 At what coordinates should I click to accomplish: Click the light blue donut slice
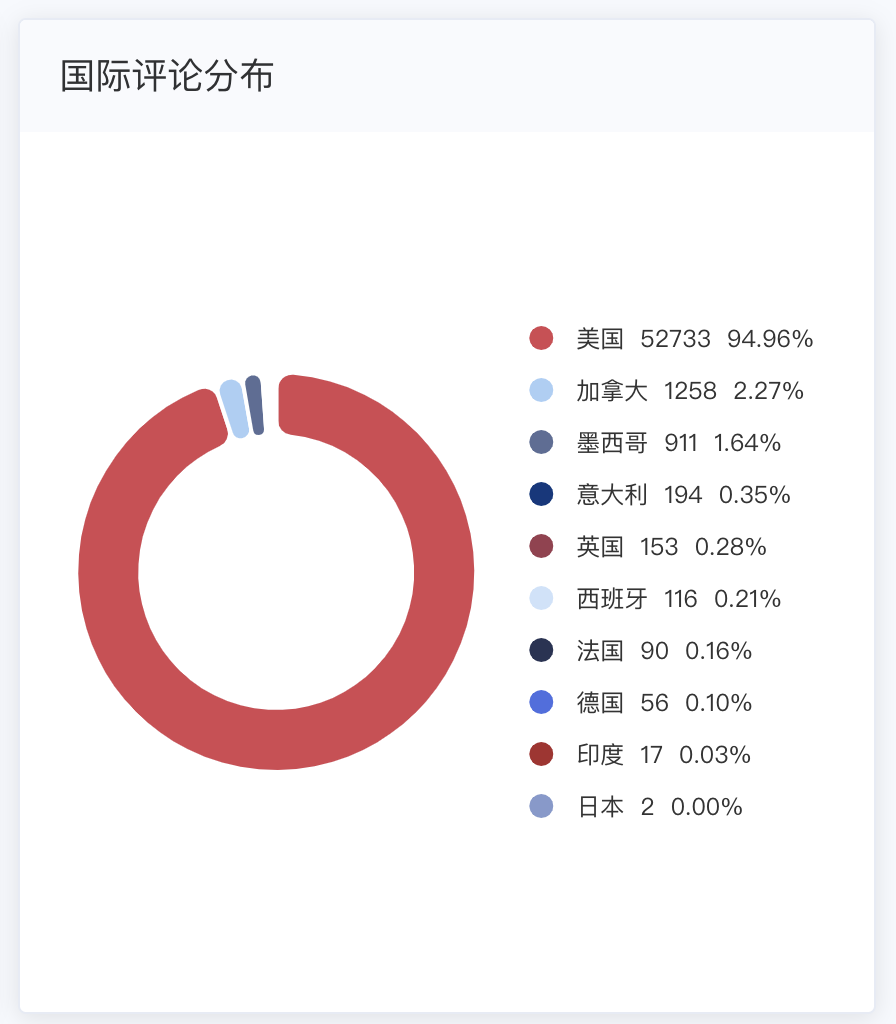[x=233, y=408]
